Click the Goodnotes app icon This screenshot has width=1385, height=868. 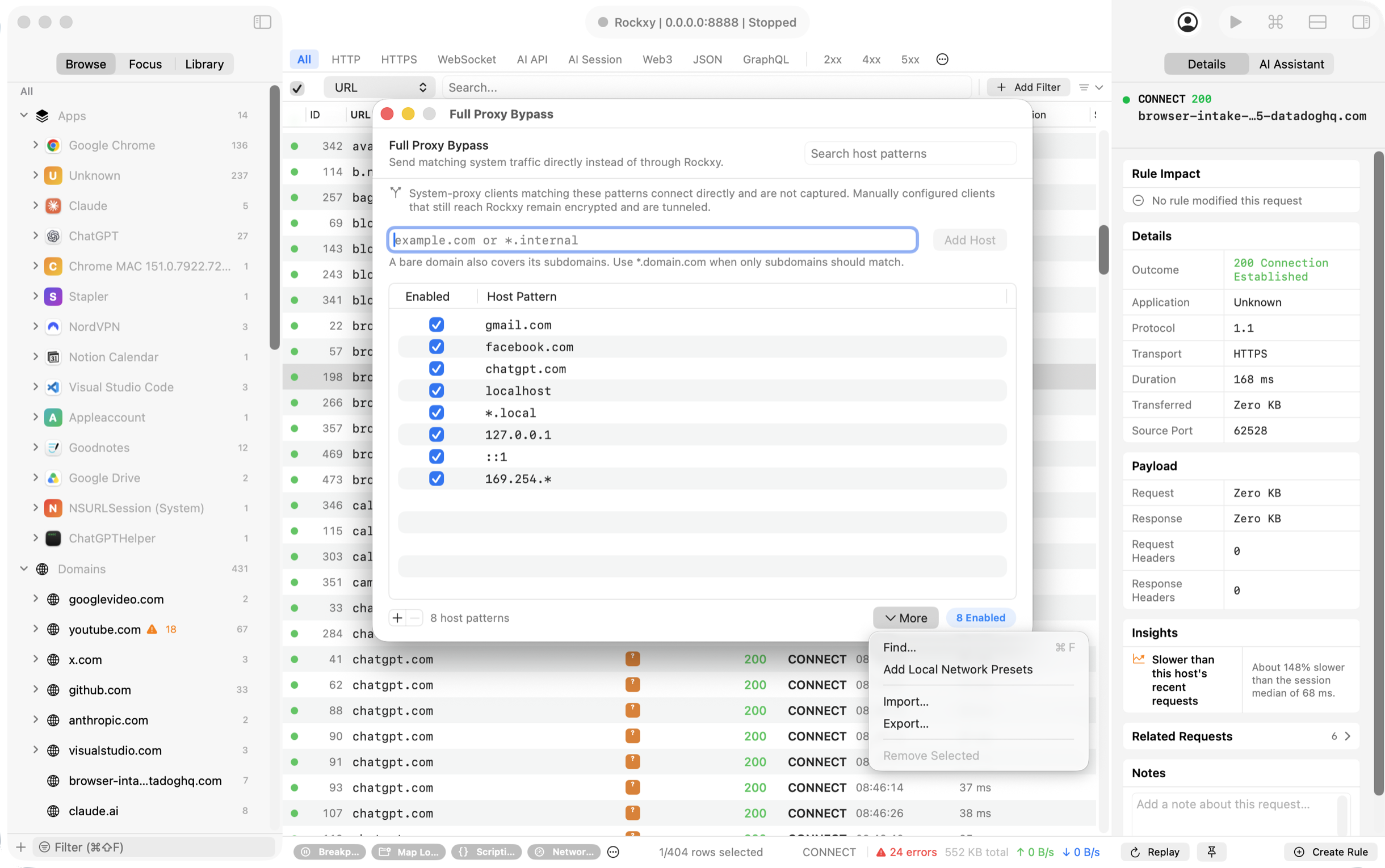click(x=53, y=448)
